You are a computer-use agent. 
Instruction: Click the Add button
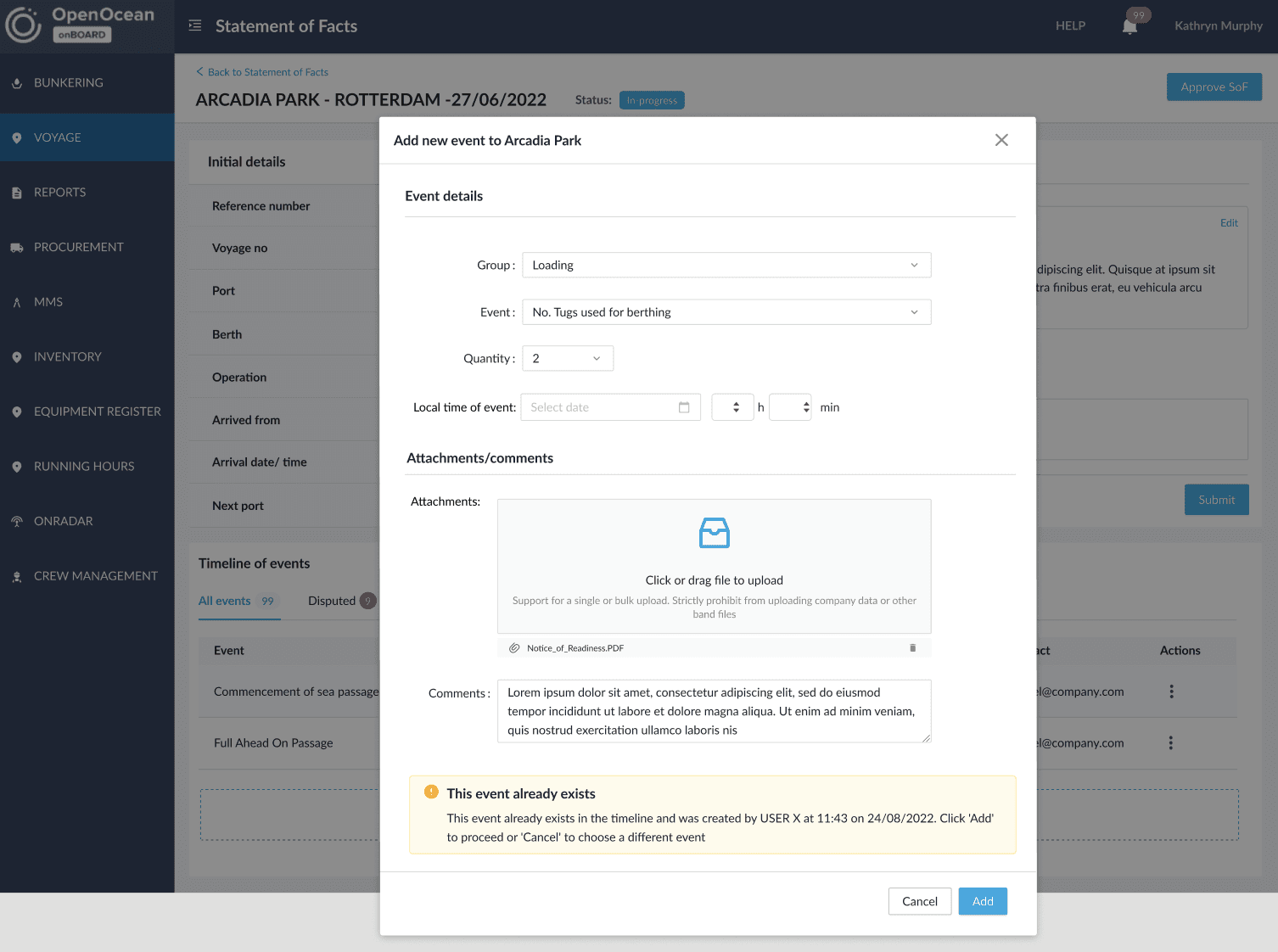(983, 901)
